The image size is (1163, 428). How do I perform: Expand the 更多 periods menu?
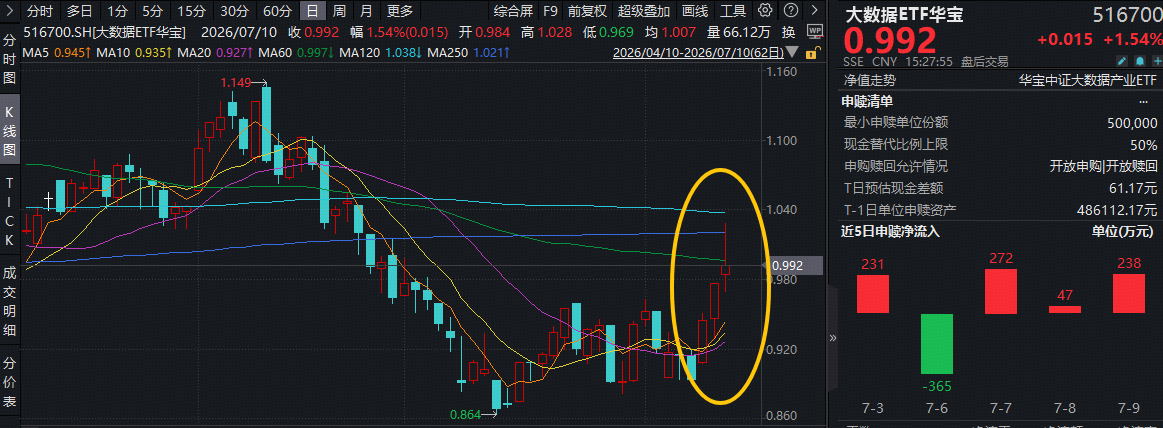[400, 10]
